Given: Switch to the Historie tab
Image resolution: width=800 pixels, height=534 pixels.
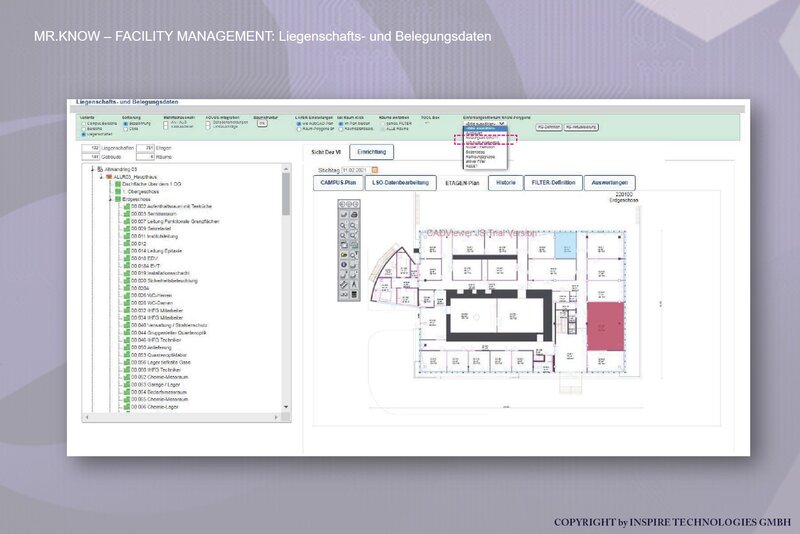Looking at the screenshot, I should (506, 183).
